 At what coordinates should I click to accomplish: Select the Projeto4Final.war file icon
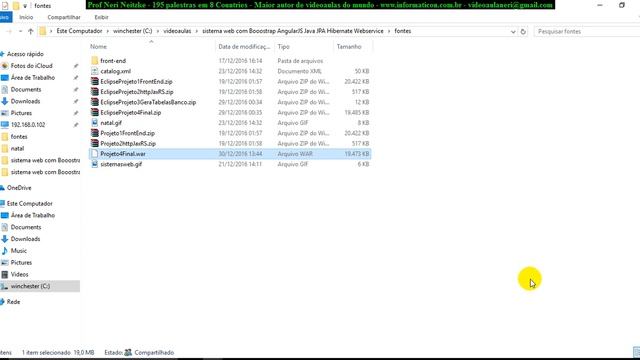pyautogui.click(x=95, y=154)
